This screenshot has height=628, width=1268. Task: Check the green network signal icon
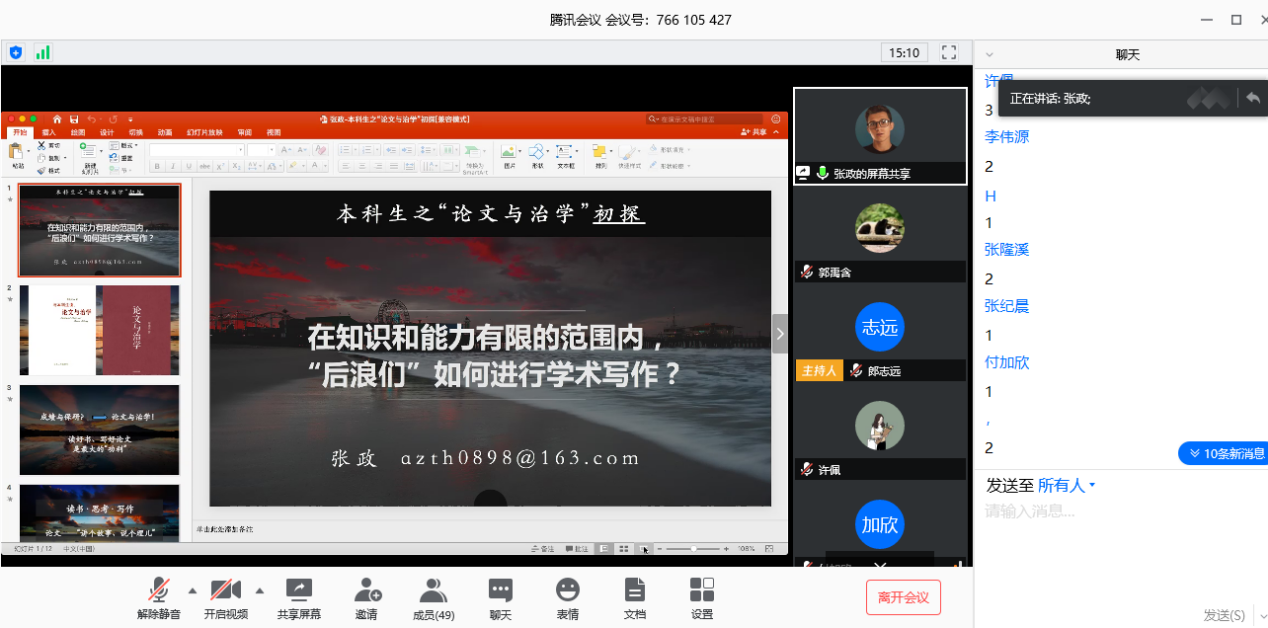tap(43, 52)
